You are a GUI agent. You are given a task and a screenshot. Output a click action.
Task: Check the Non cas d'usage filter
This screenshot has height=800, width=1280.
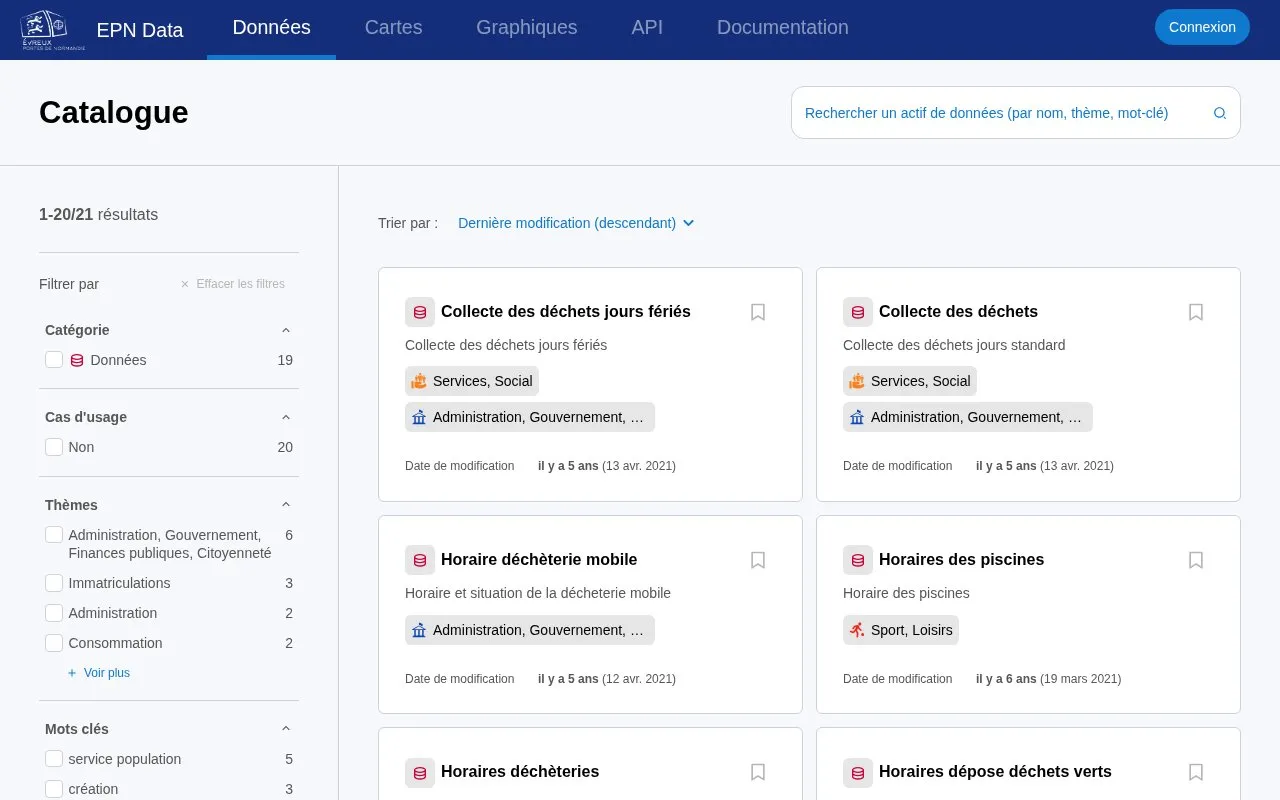[x=54, y=447]
